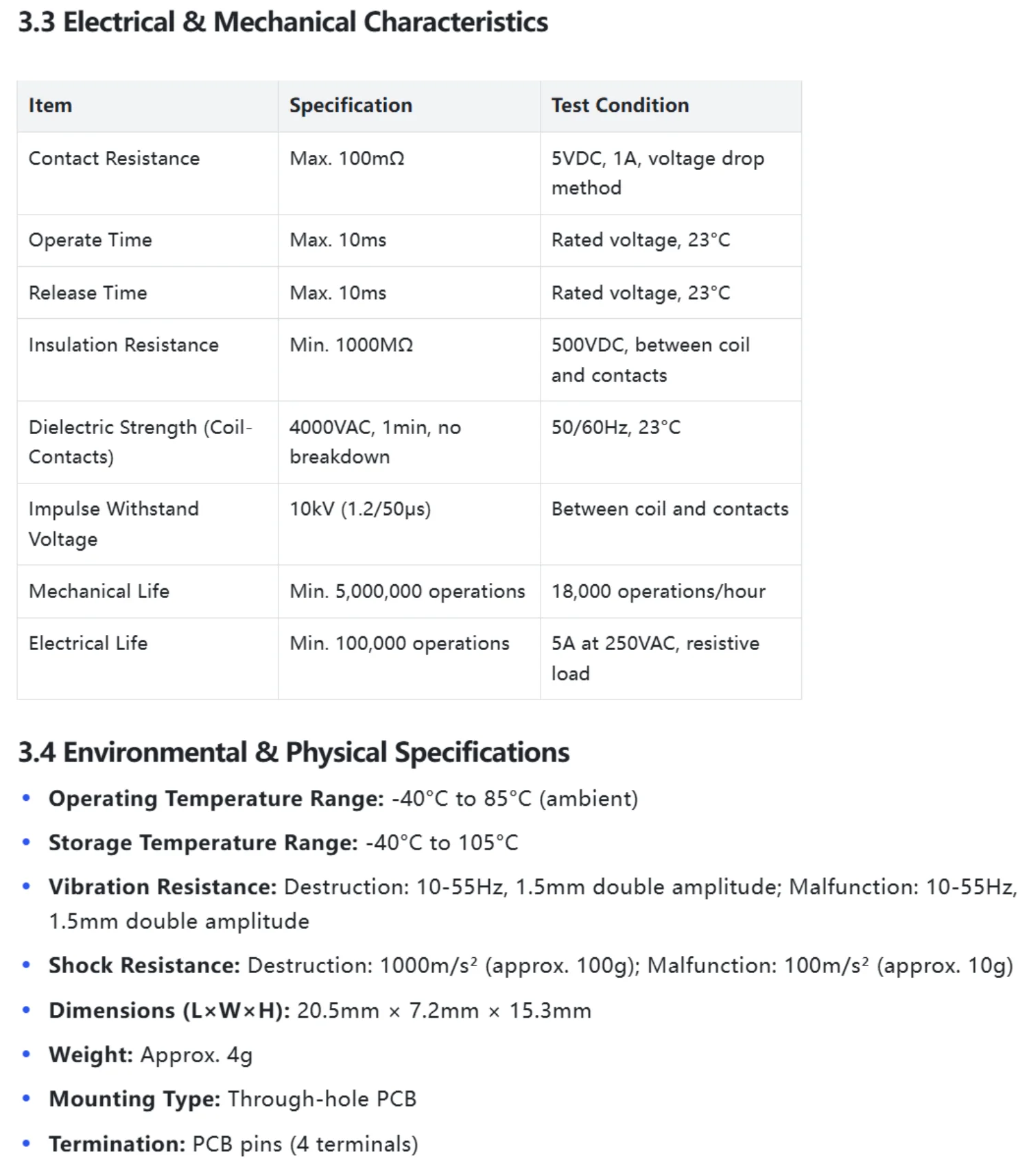
Task: Click the 'Min. 5,000,000 operations' cell
Action: (x=407, y=591)
